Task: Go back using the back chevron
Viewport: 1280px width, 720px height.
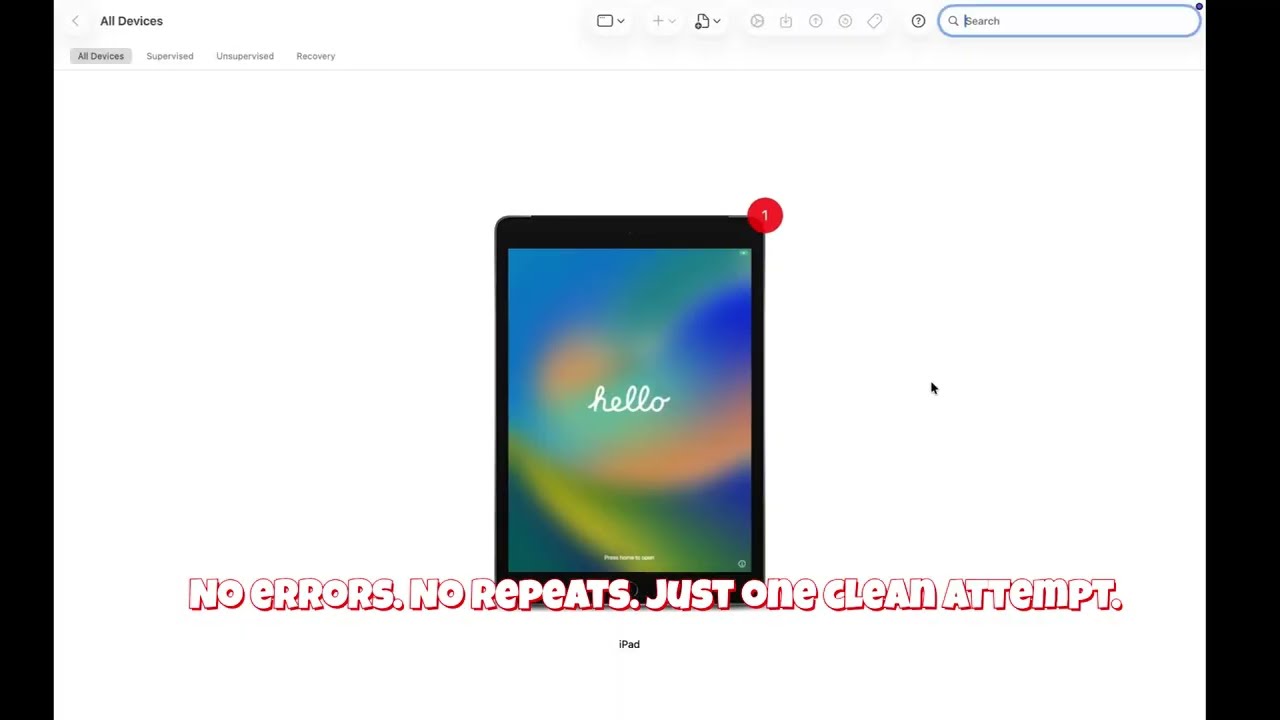Action: [x=75, y=21]
